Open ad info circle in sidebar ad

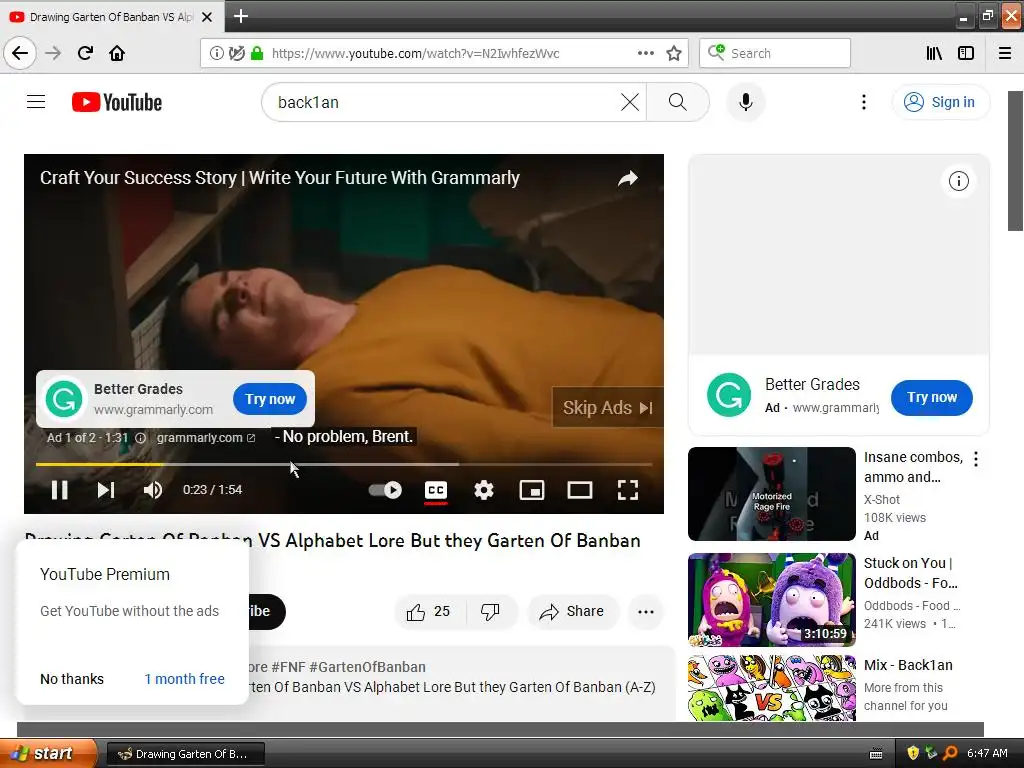[x=959, y=181]
